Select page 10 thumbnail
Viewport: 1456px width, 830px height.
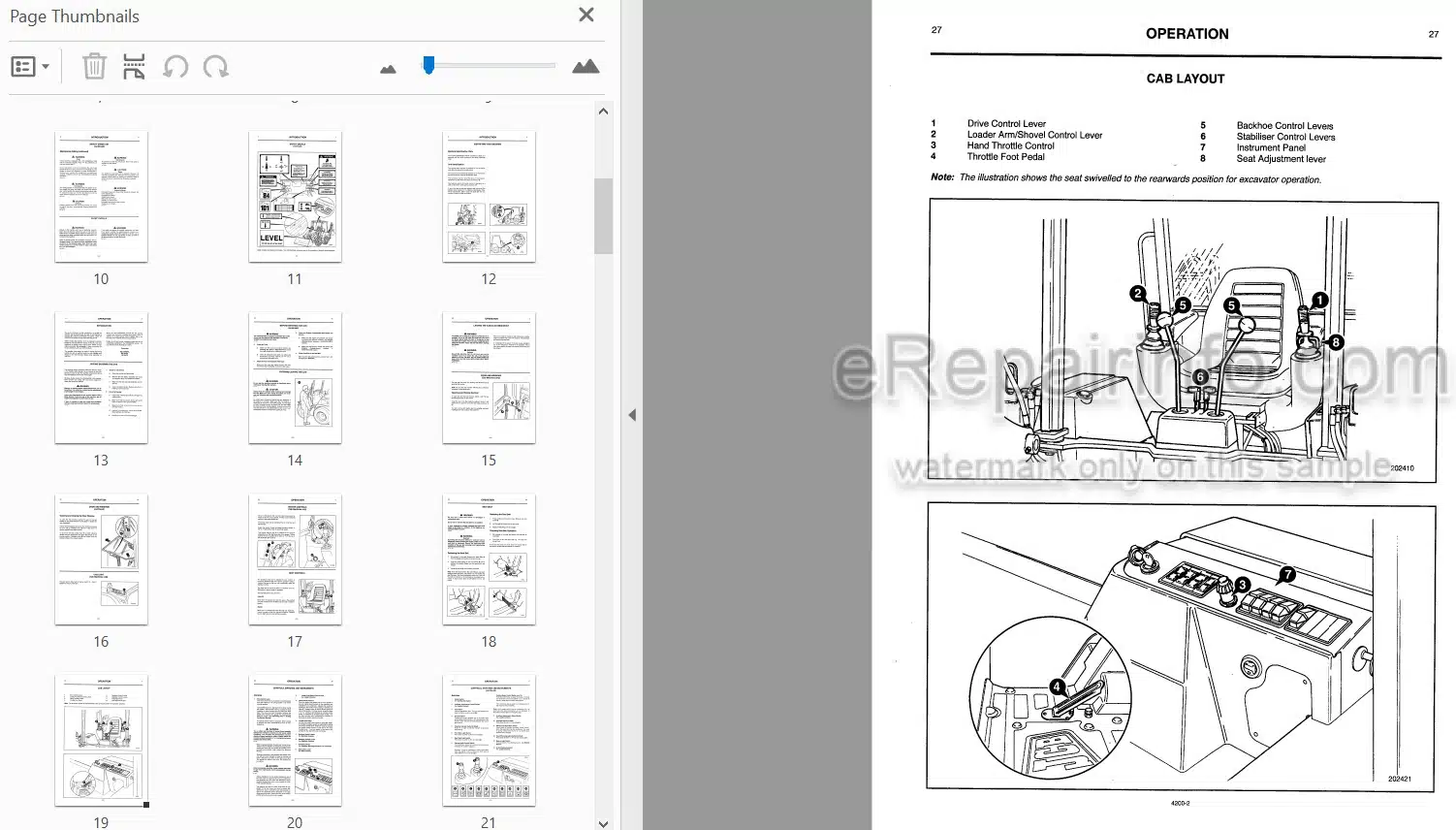coord(101,197)
